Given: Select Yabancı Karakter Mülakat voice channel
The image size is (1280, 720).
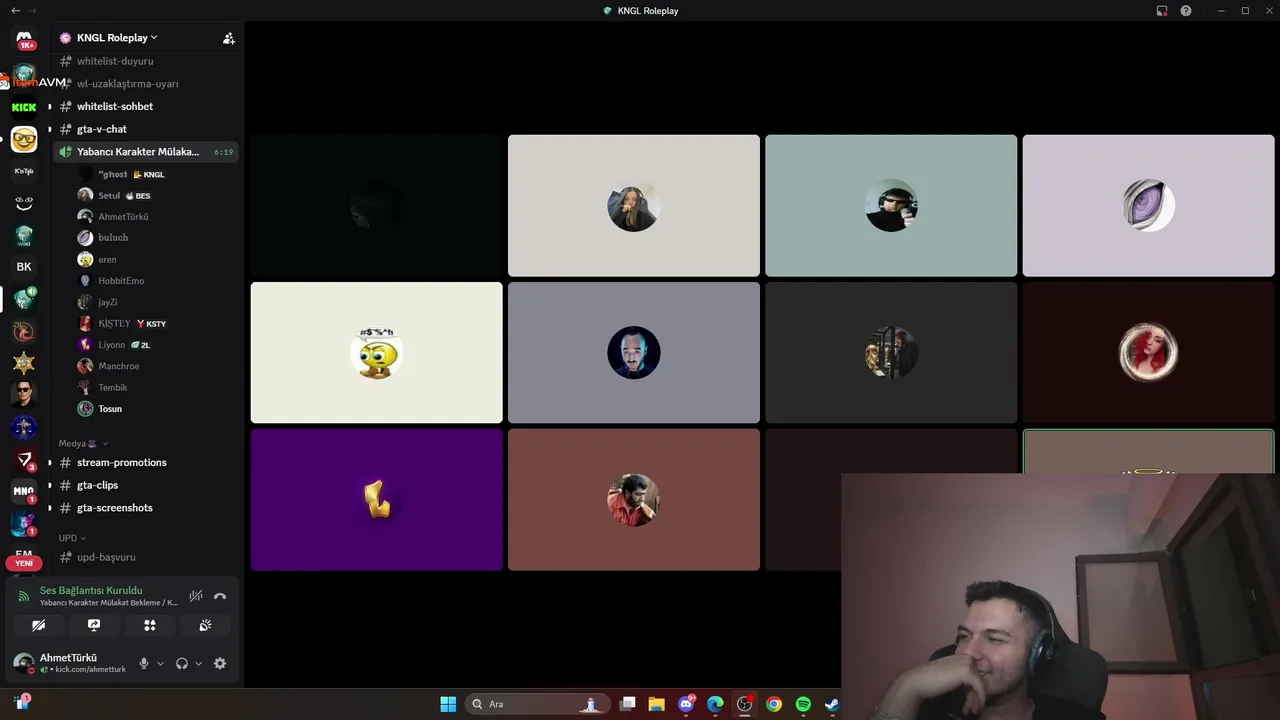Looking at the screenshot, I should (x=145, y=152).
